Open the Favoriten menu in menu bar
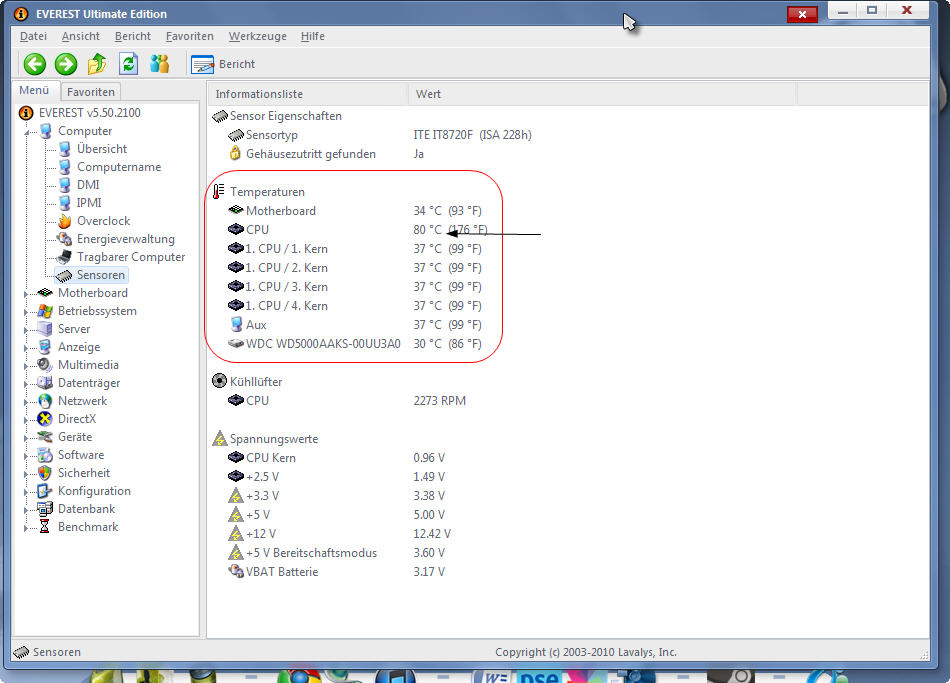This screenshot has width=950, height=683. (190, 36)
